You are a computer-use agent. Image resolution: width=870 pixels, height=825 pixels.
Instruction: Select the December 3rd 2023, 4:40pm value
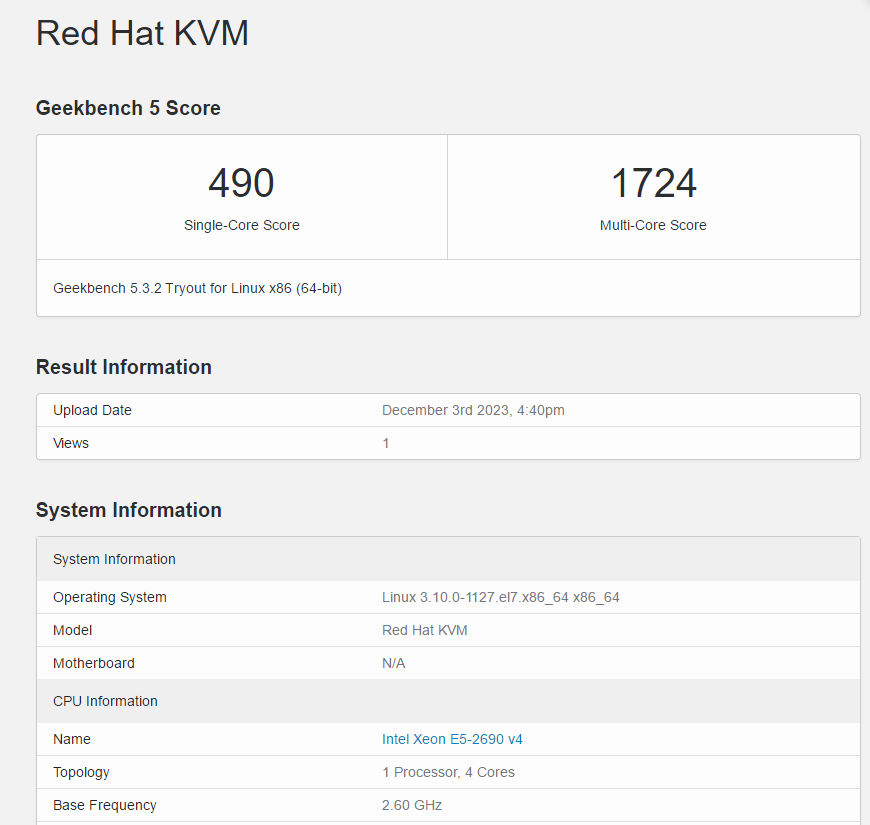tap(473, 410)
